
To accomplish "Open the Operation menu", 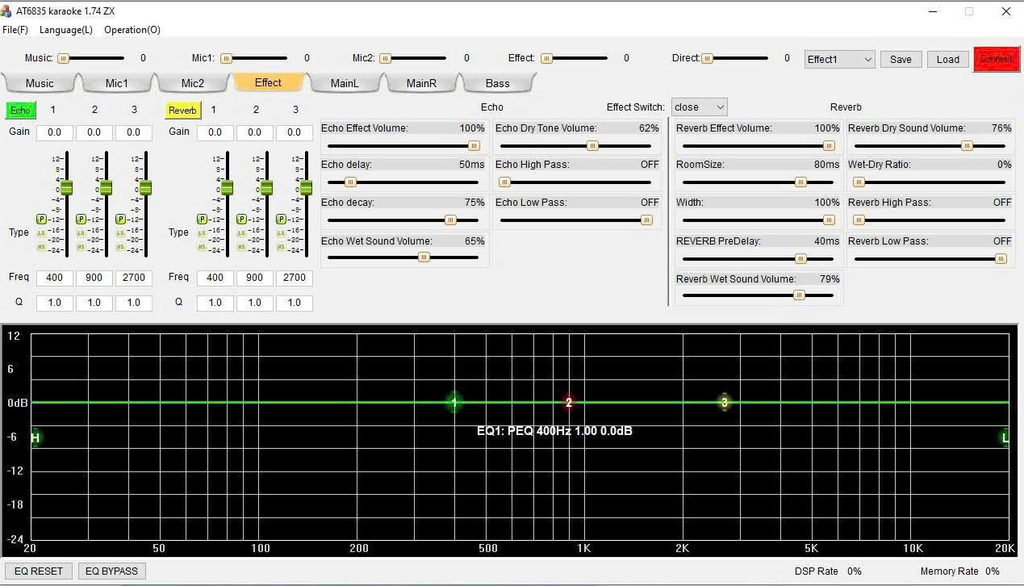I will pyautogui.click(x=132, y=30).
